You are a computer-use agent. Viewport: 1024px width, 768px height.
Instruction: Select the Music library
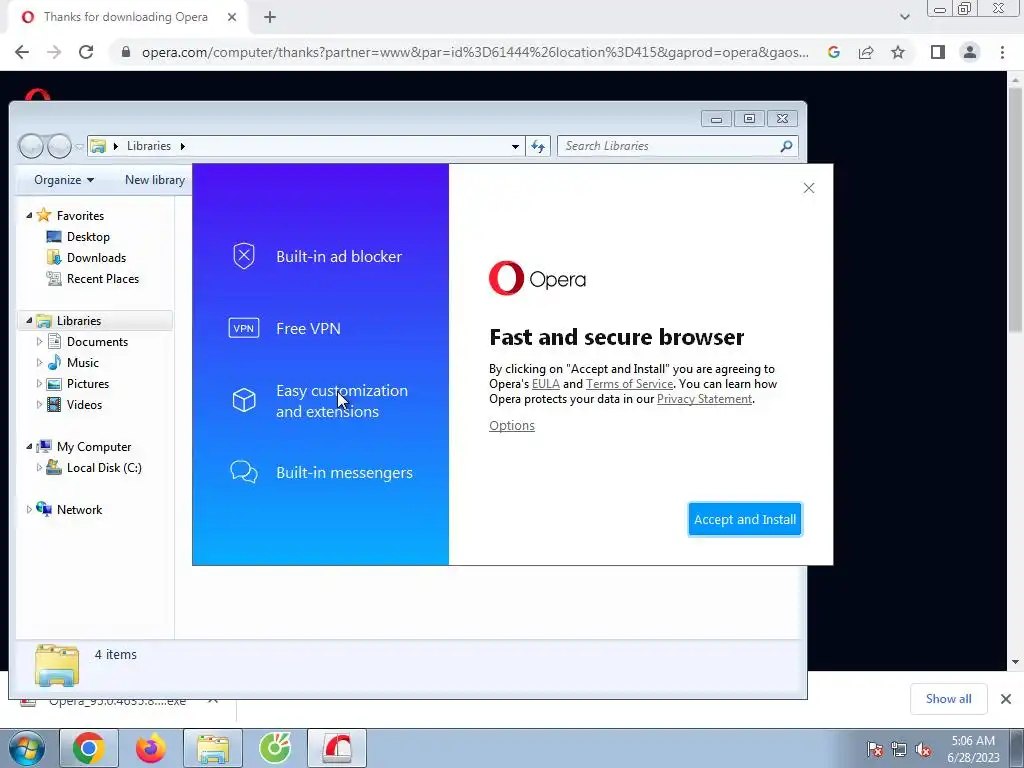click(x=82, y=362)
